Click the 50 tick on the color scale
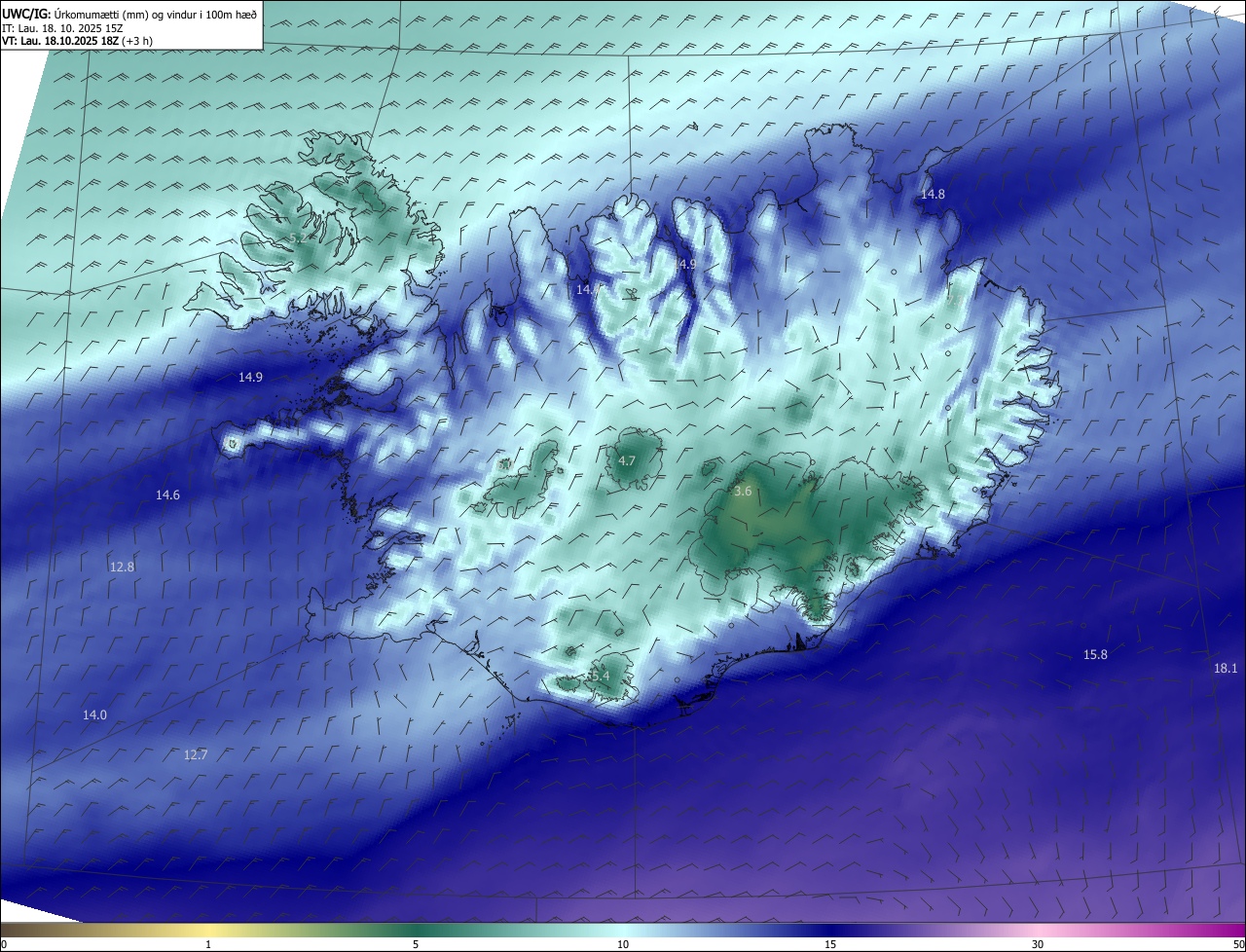Viewport: 1246px width, 952px height. [x=1238, y=944]
